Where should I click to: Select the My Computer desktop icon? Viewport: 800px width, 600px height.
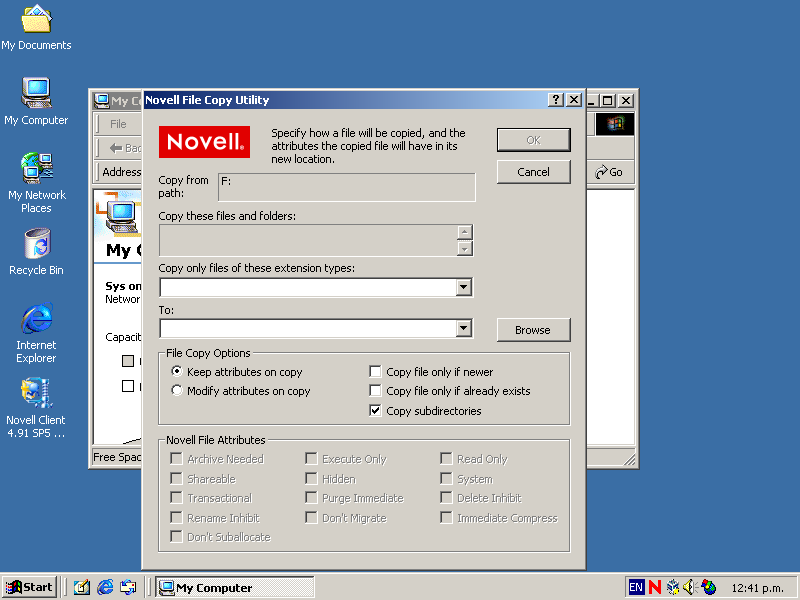coord(36,102)
